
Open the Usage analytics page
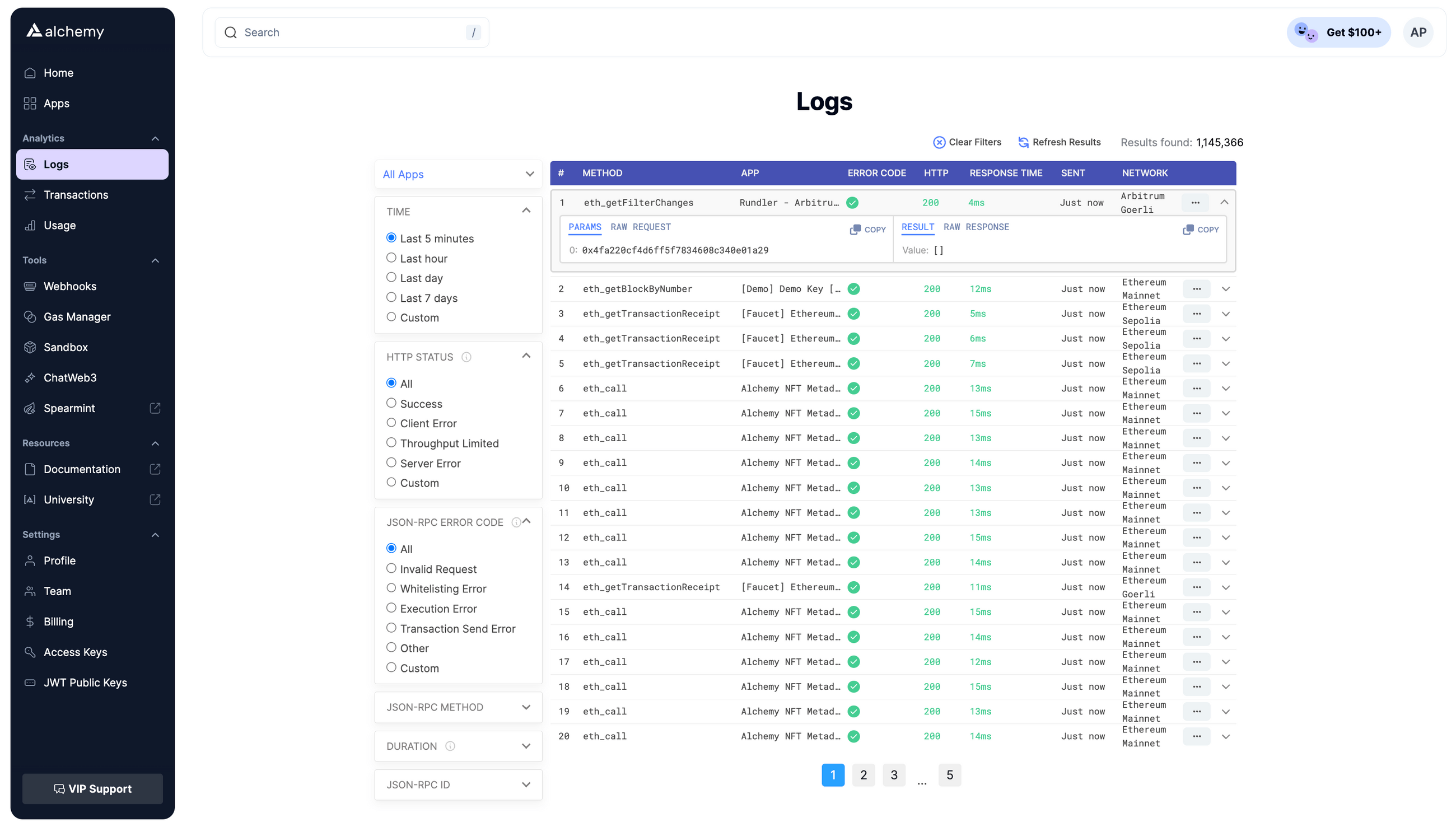point(59,225)
